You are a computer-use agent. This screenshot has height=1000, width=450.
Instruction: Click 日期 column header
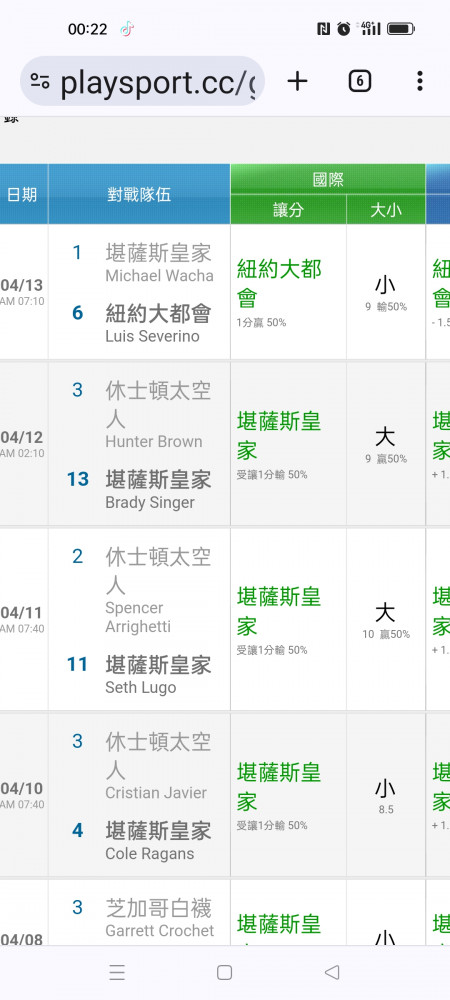tap(23, 195)
